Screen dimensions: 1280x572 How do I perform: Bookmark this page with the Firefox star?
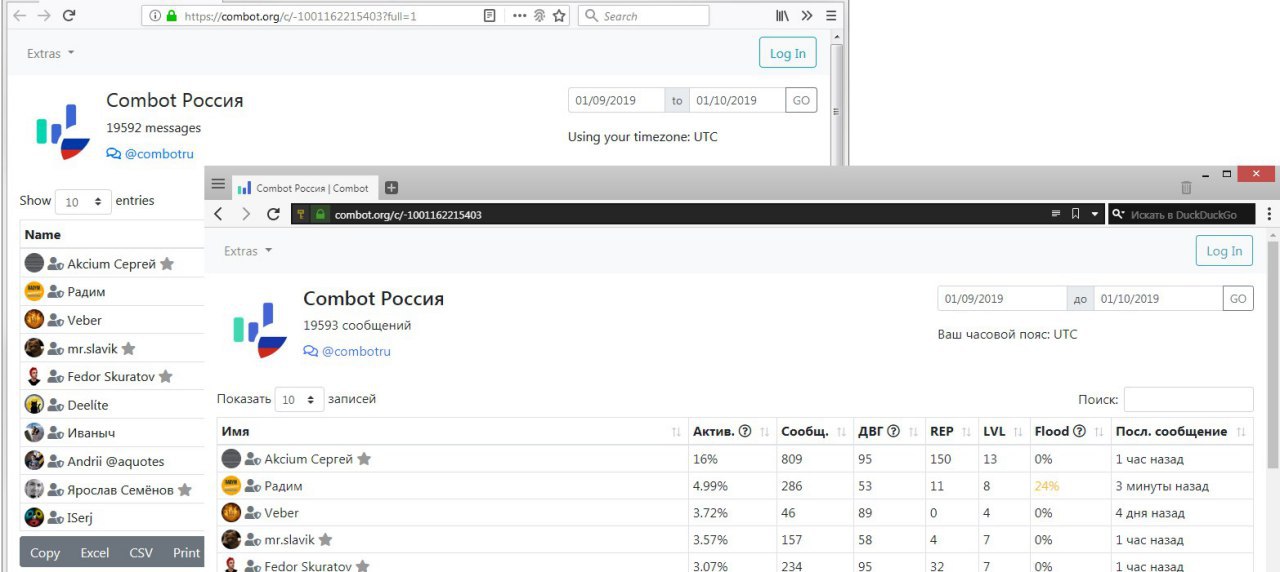(x=559, y=16)
